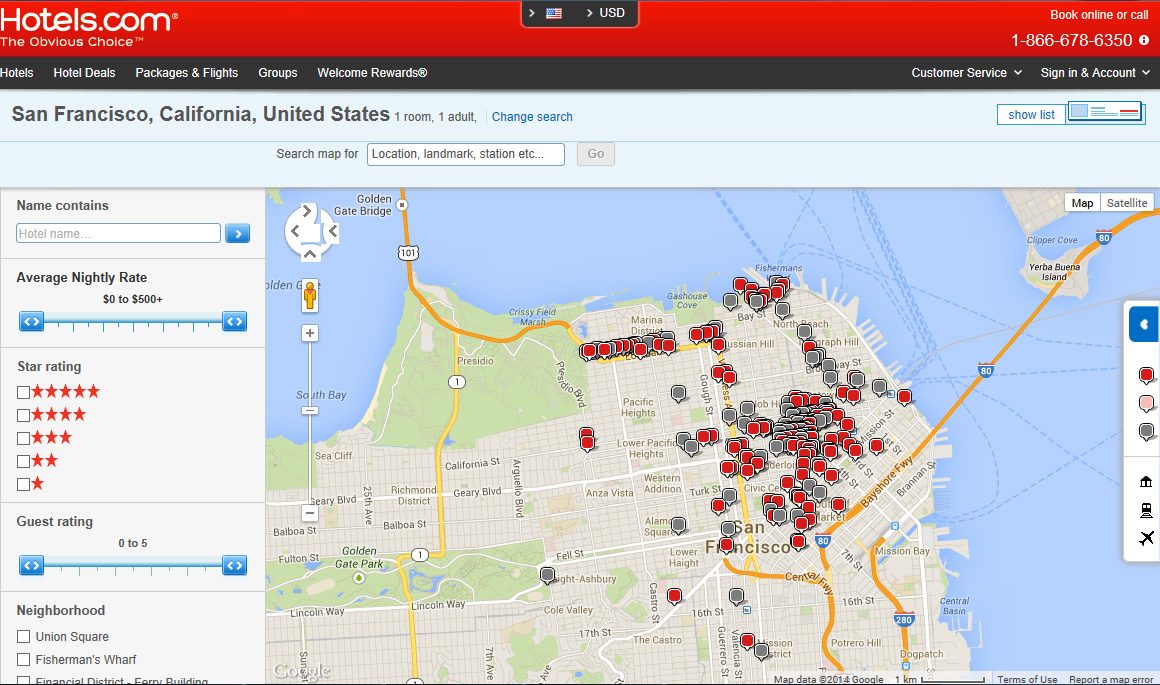
Task: Open the Hotels menu item
Action: coord(17,72)
